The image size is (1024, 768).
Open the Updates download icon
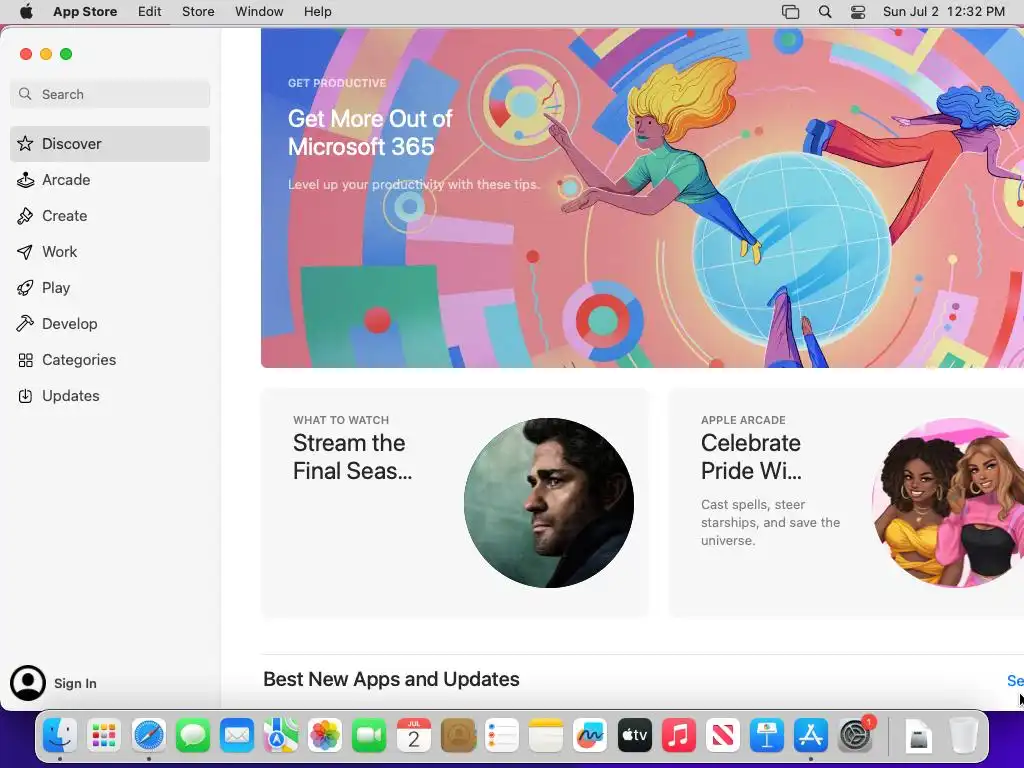pyautogui.click(x=25, y=396)
